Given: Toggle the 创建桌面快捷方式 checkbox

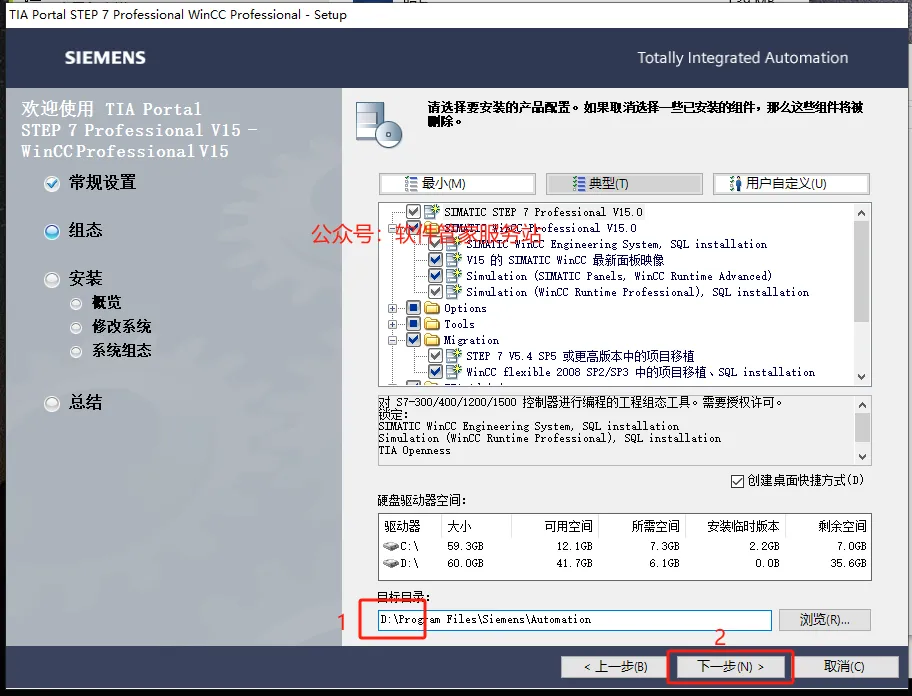Looking at the screenshot, I should pos(737,481).
